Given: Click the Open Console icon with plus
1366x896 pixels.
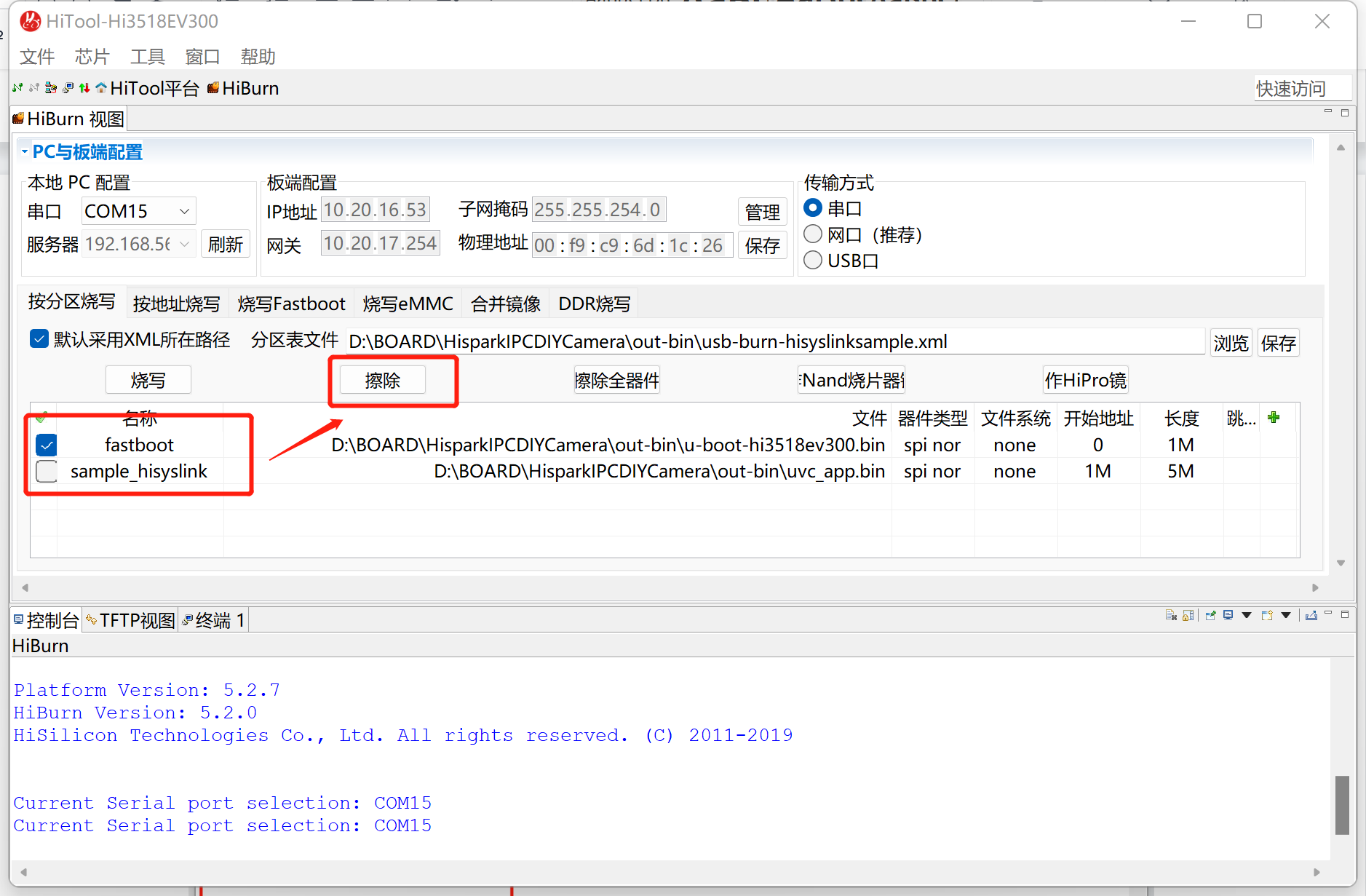Looking at the screenshot, I should [1267, 615].
